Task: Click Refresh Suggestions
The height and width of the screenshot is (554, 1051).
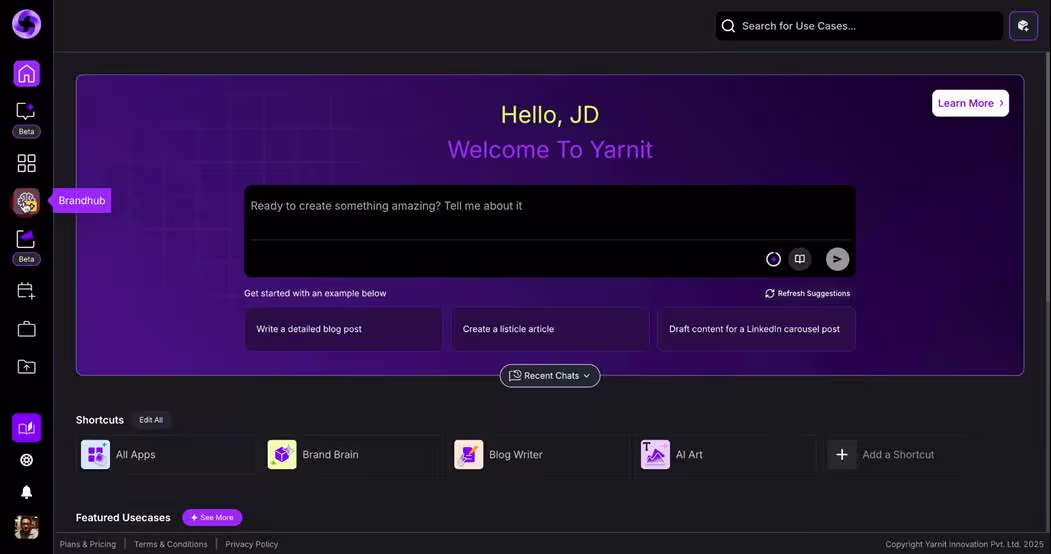Action: [808, 293]
